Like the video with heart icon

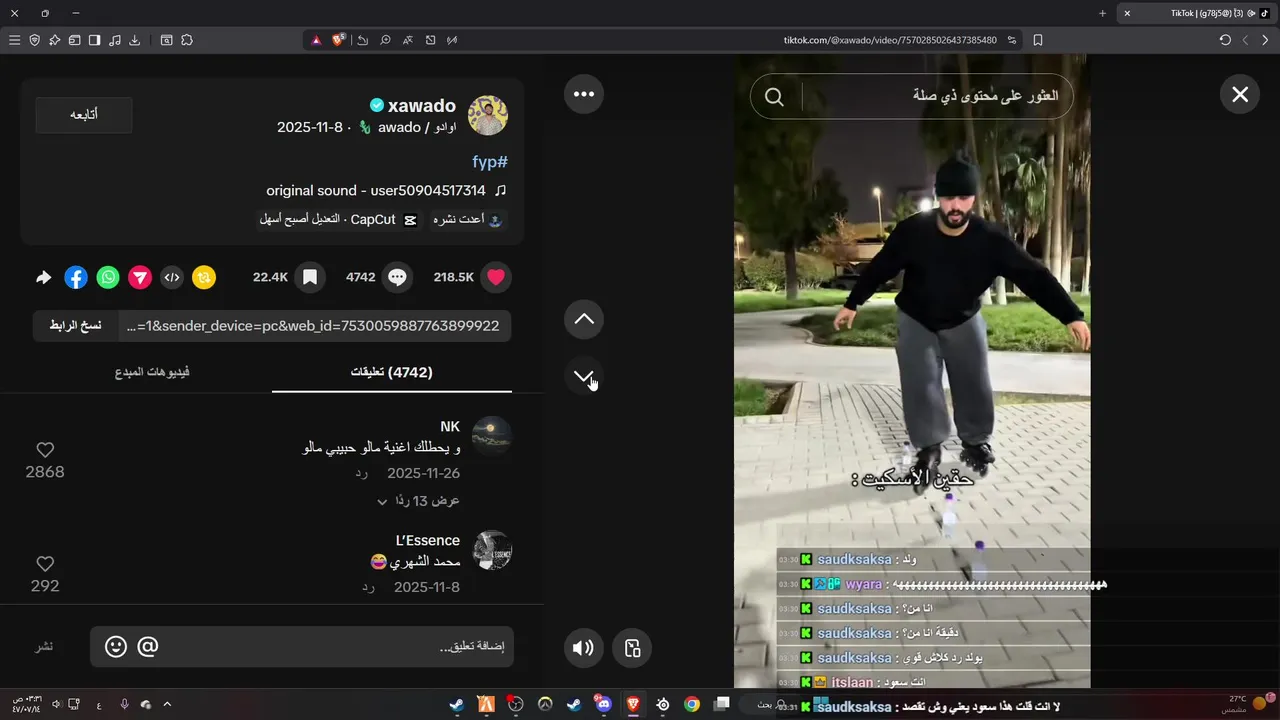tap(496, 277)
